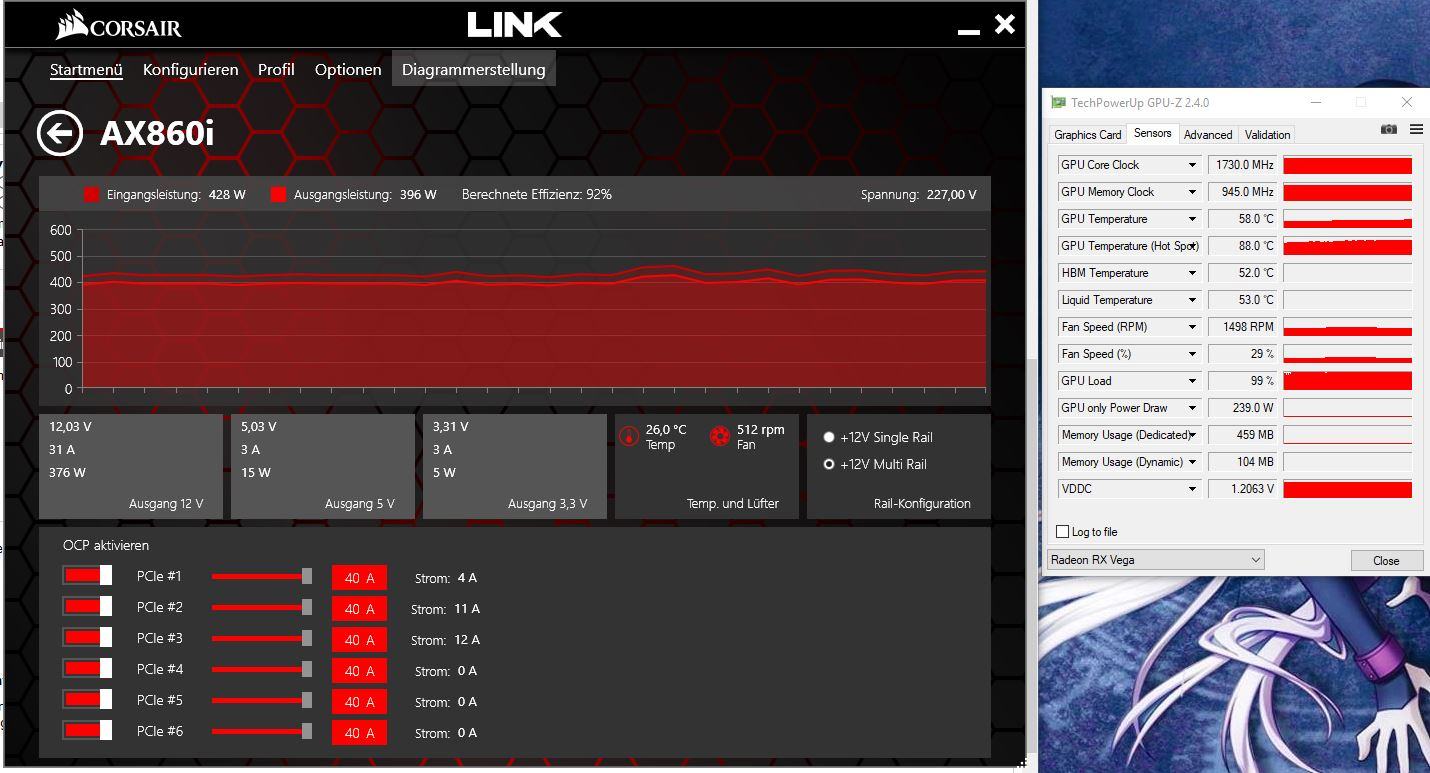Click the Ausgang 12 V panel
The width and height of the screenshot is (1430, 773).
pos(131,466)
